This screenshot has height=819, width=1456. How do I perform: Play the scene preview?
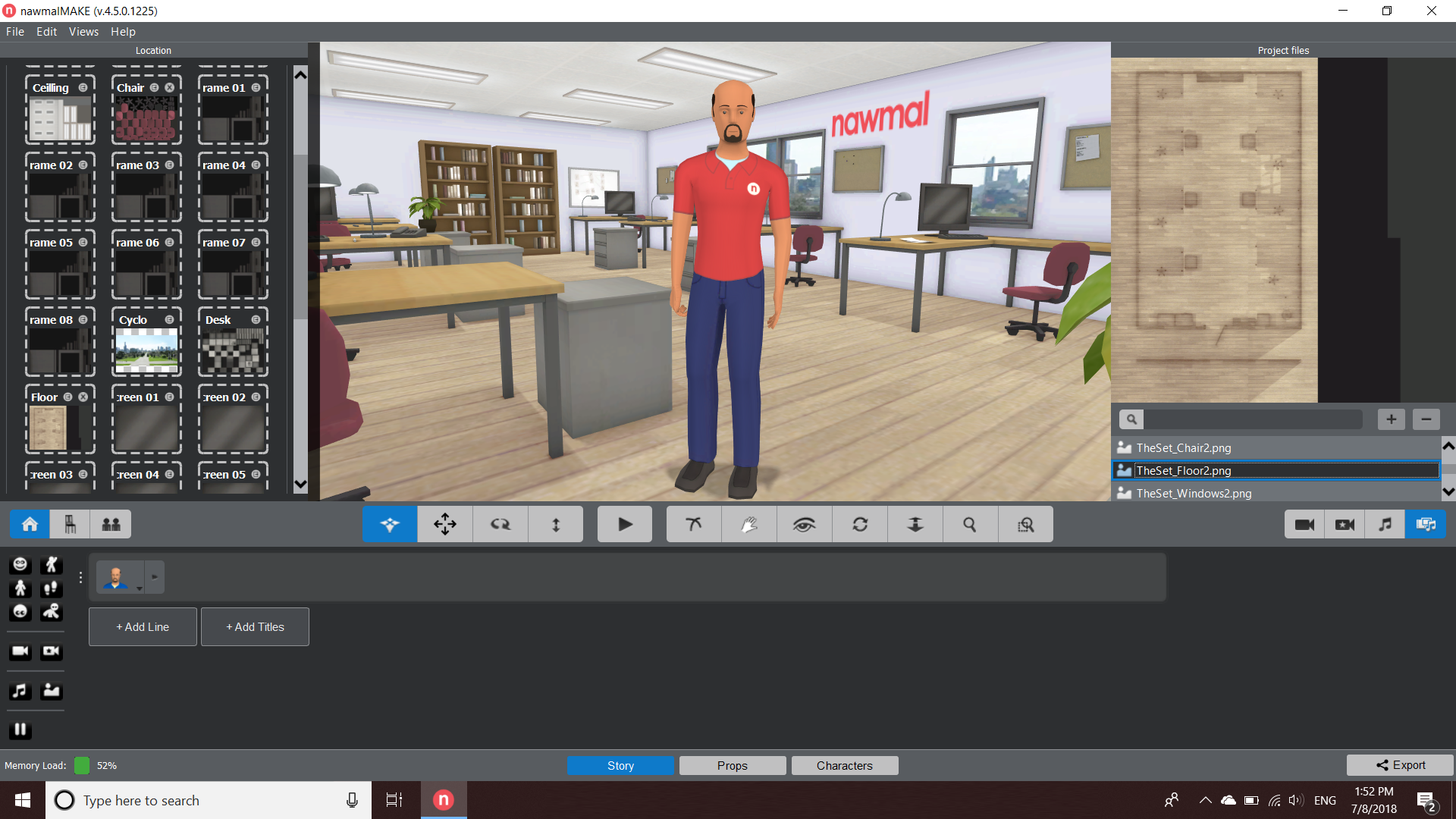tap(625, 524)
